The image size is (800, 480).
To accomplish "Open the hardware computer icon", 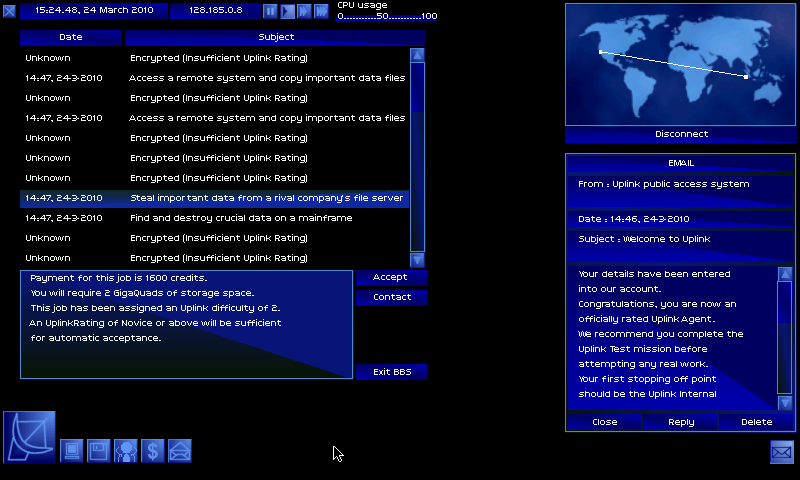I will click(x=71, y=451).
